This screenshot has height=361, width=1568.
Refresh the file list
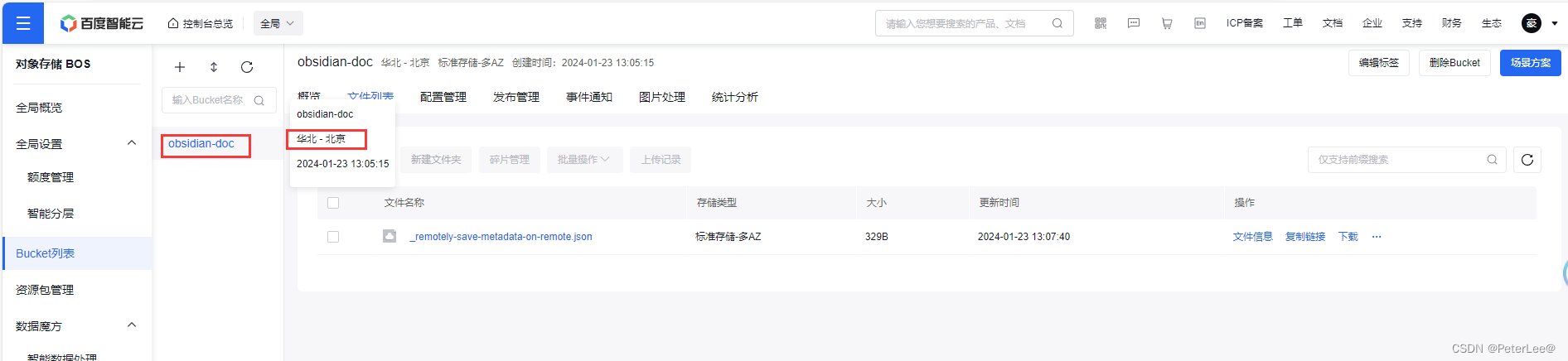pos(1527,160)
